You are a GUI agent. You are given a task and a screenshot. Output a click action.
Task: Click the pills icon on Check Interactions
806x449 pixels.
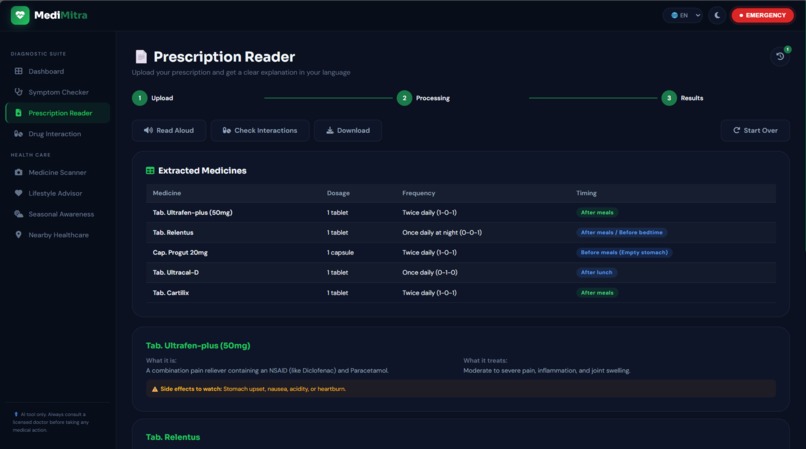tap(227, 131)
